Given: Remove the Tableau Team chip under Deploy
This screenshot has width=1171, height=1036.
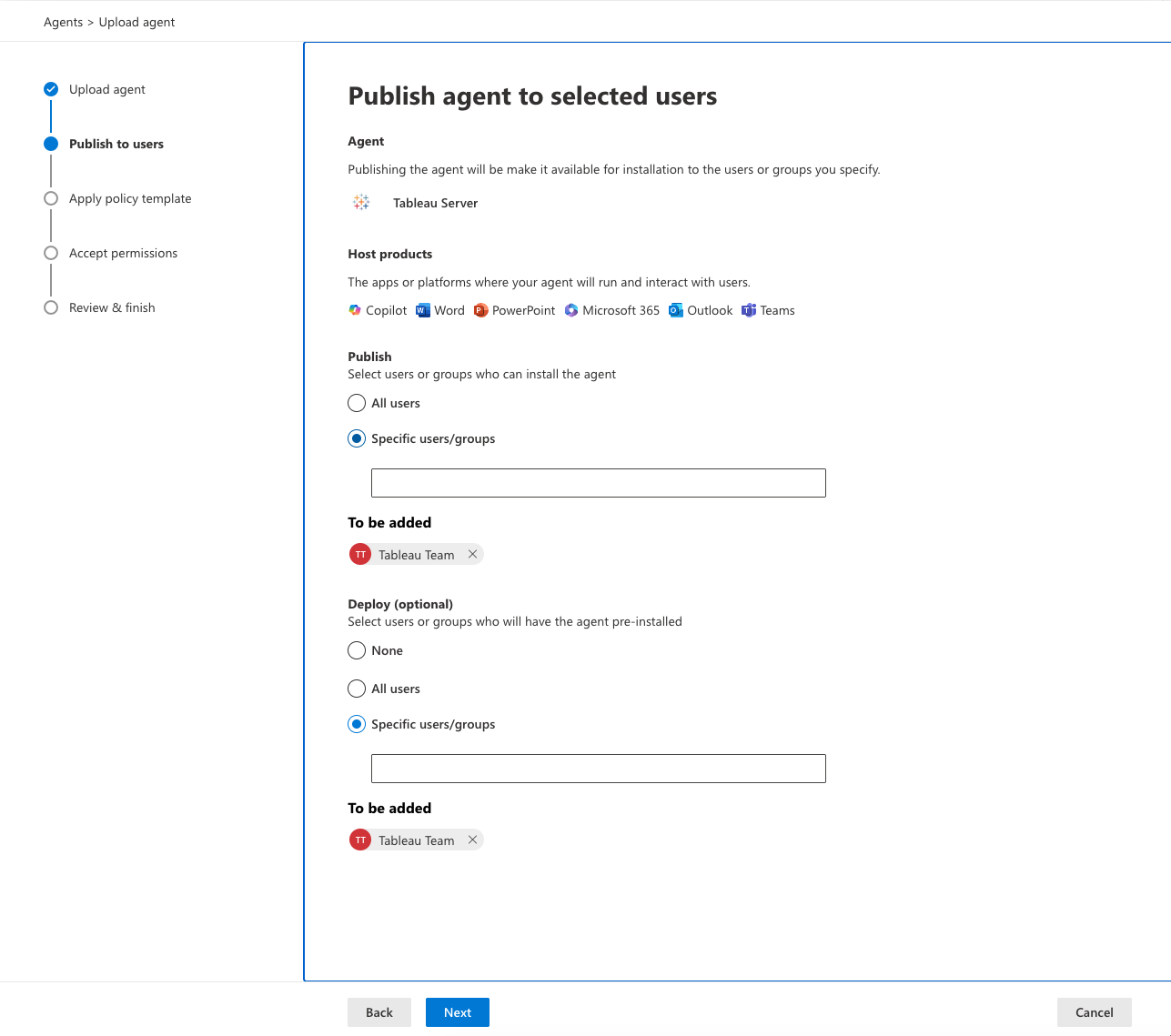Looking at the screenshot, I should click(x=472, y=840).
